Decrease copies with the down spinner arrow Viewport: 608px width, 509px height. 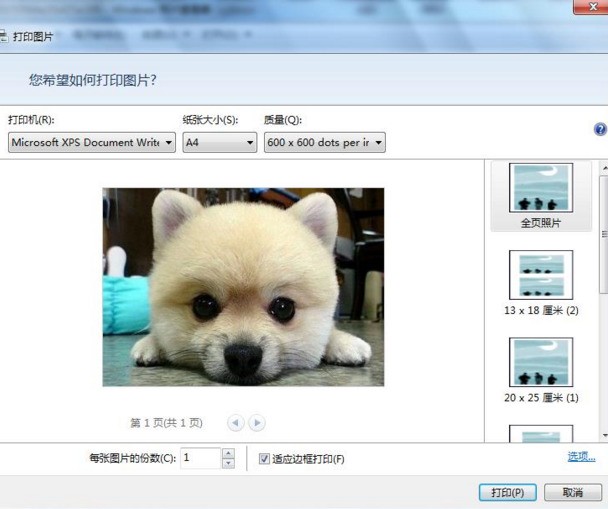coord(228,464)
